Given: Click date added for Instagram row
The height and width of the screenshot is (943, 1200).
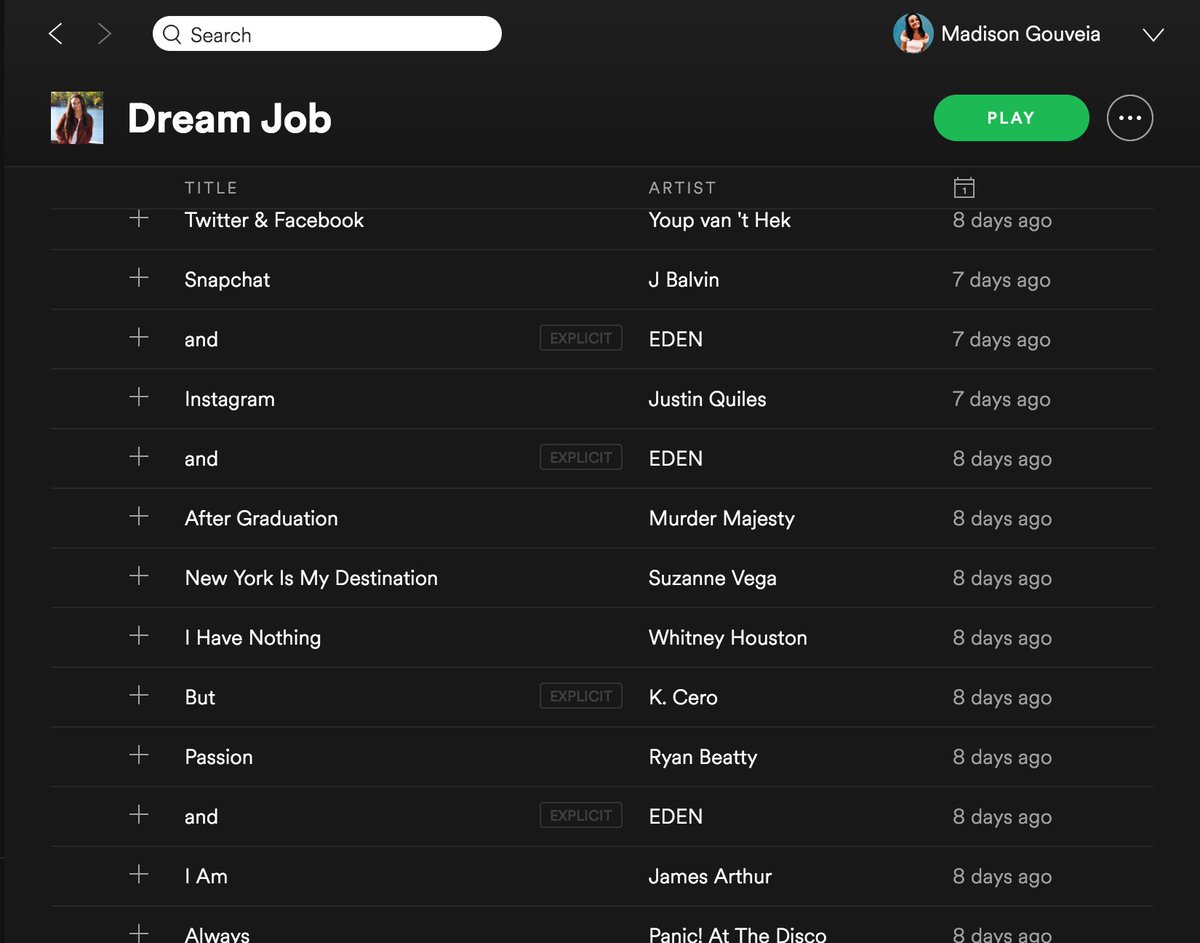Looking at the screenshot, I should [1001, 399].
